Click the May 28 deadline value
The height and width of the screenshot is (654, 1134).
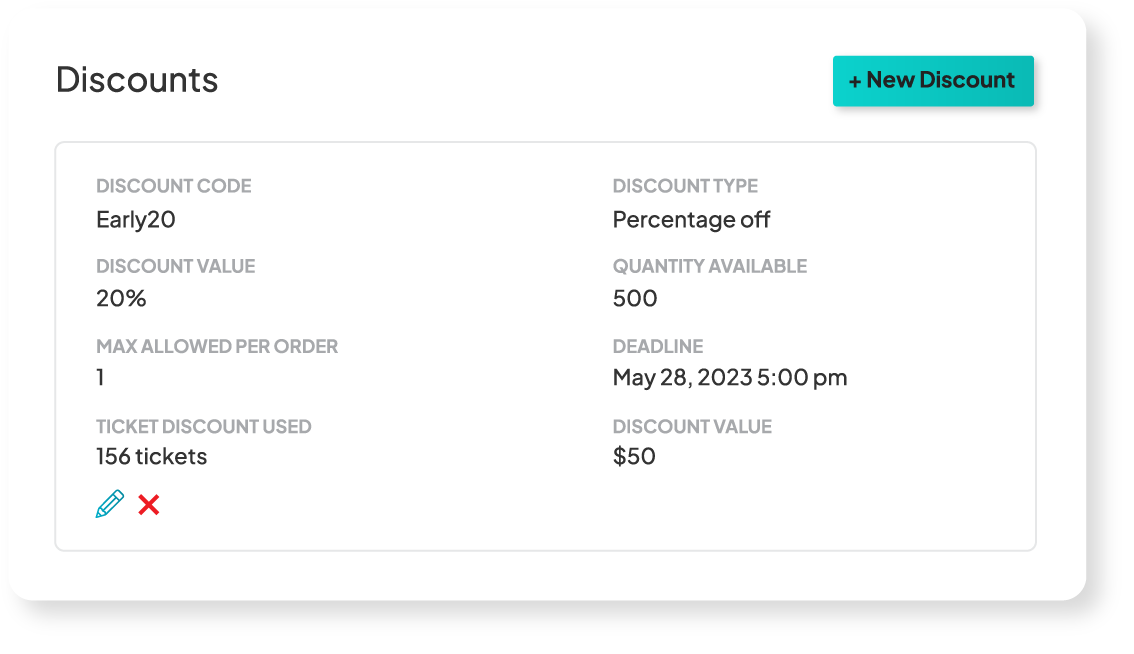[730, 378]
